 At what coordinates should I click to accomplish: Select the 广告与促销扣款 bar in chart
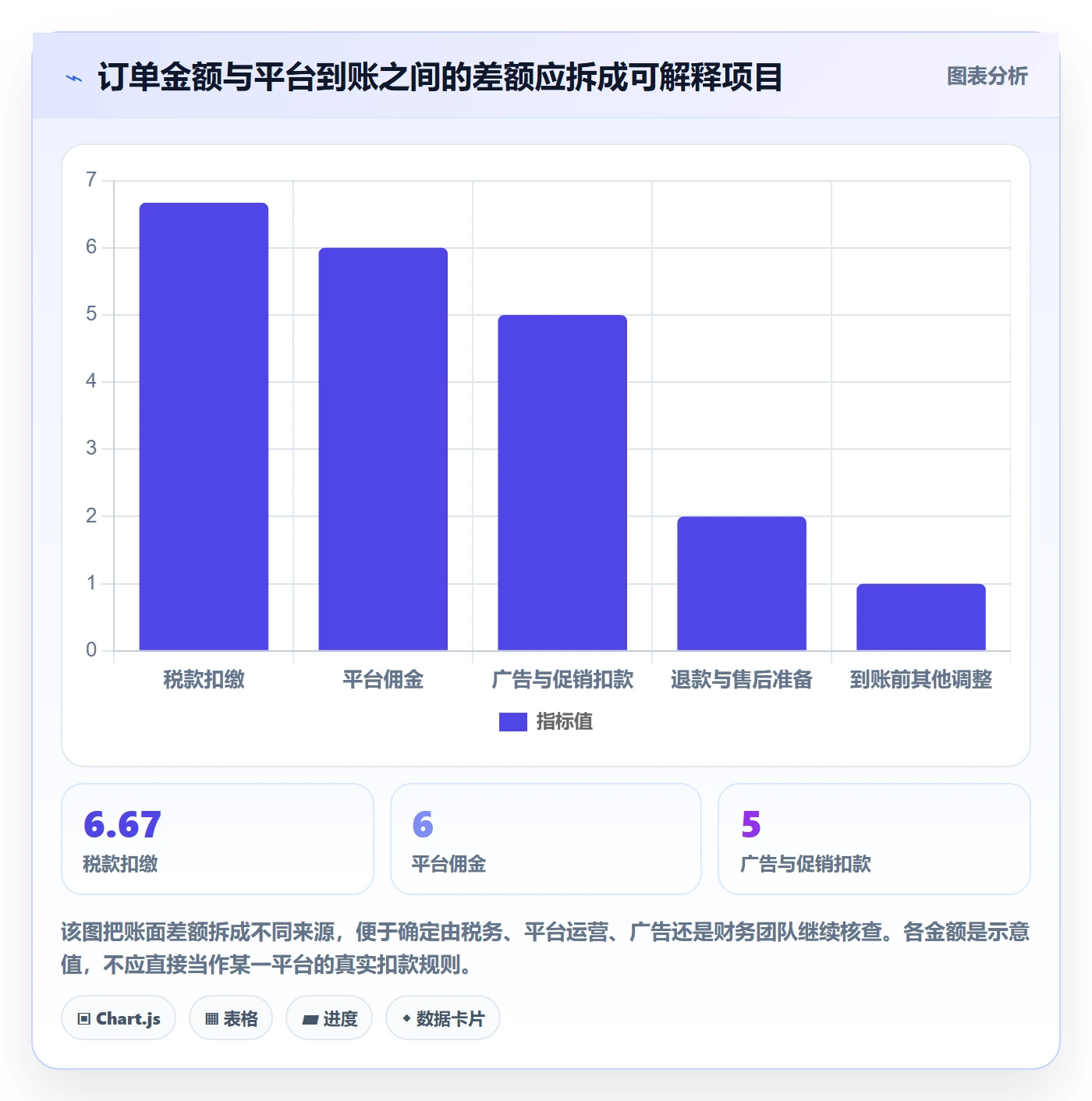[x=562, y=483]
